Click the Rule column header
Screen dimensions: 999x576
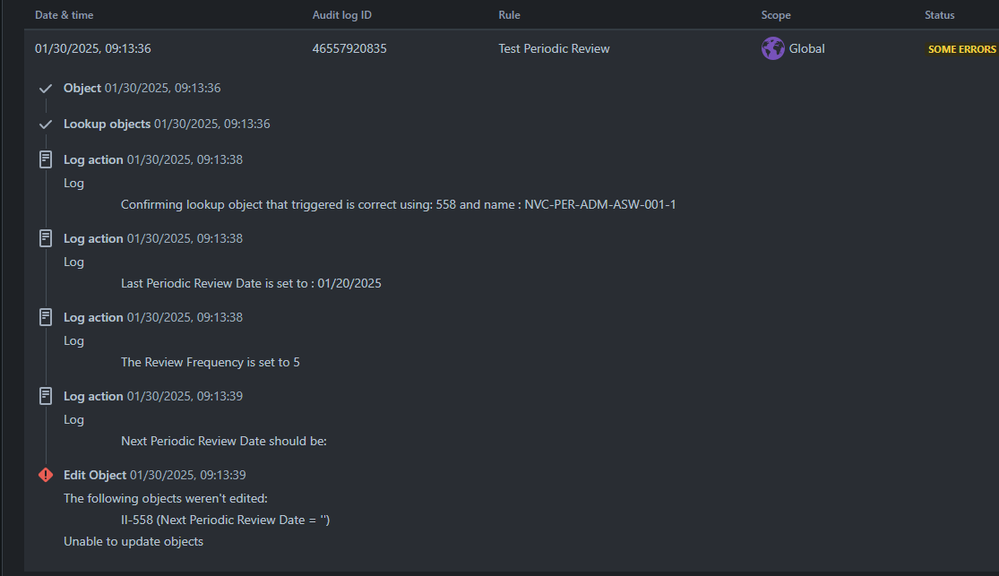click(509, 15)
